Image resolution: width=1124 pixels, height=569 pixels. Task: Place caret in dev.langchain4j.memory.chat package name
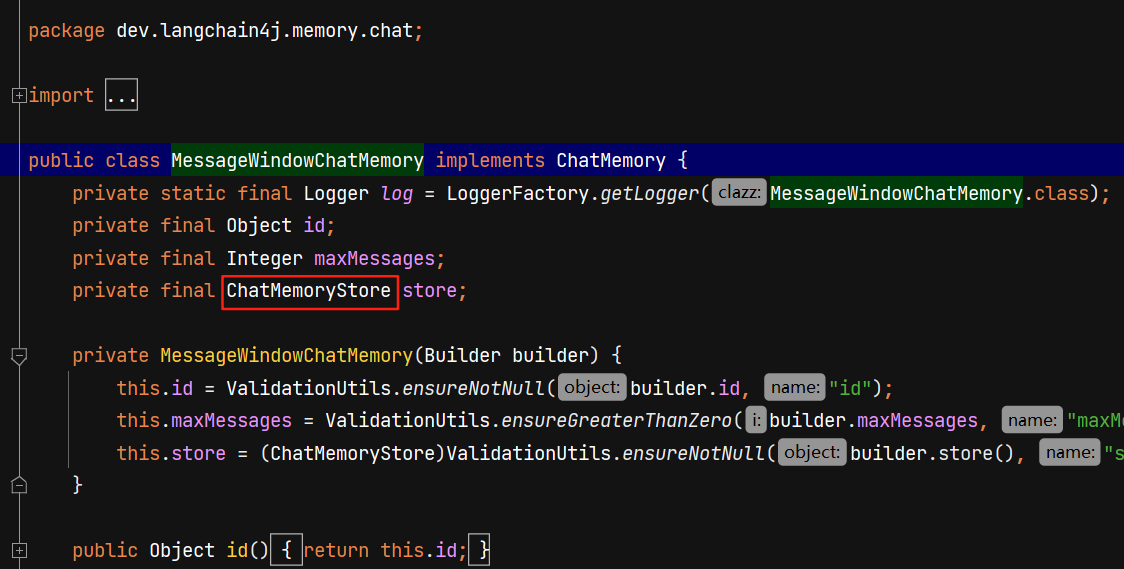(265, 31)
